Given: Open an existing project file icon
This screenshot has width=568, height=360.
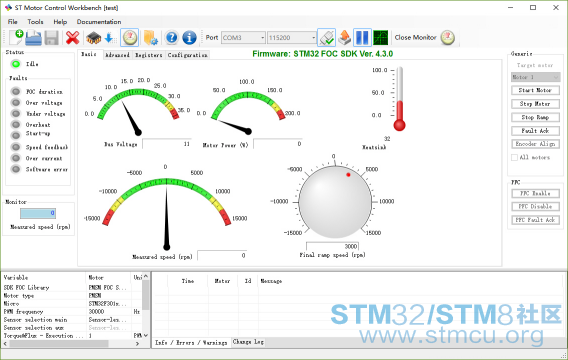Looking at the screenshot, I should (33, 38).
